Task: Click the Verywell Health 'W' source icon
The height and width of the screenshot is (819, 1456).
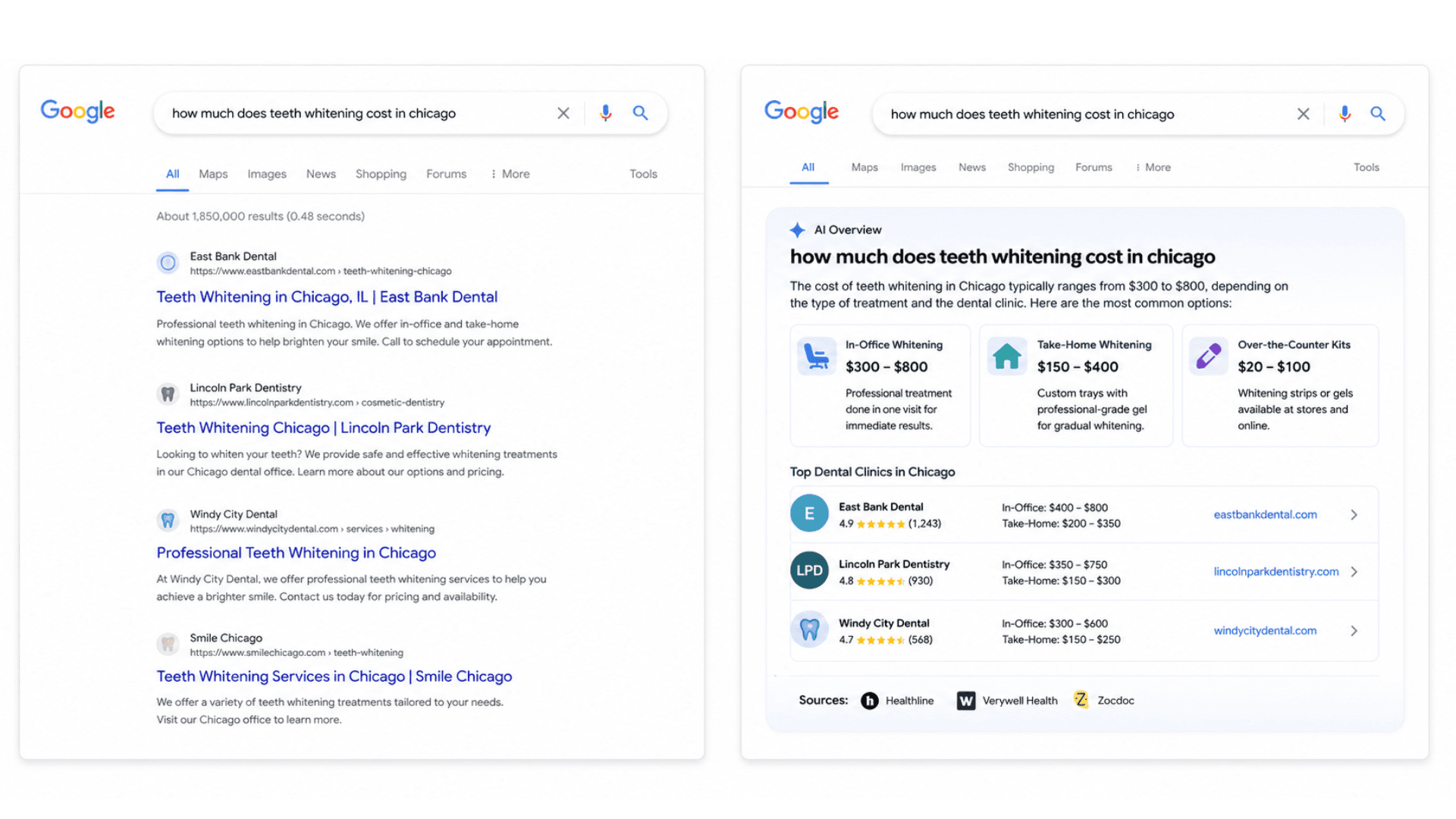Action: pos(966,701)
